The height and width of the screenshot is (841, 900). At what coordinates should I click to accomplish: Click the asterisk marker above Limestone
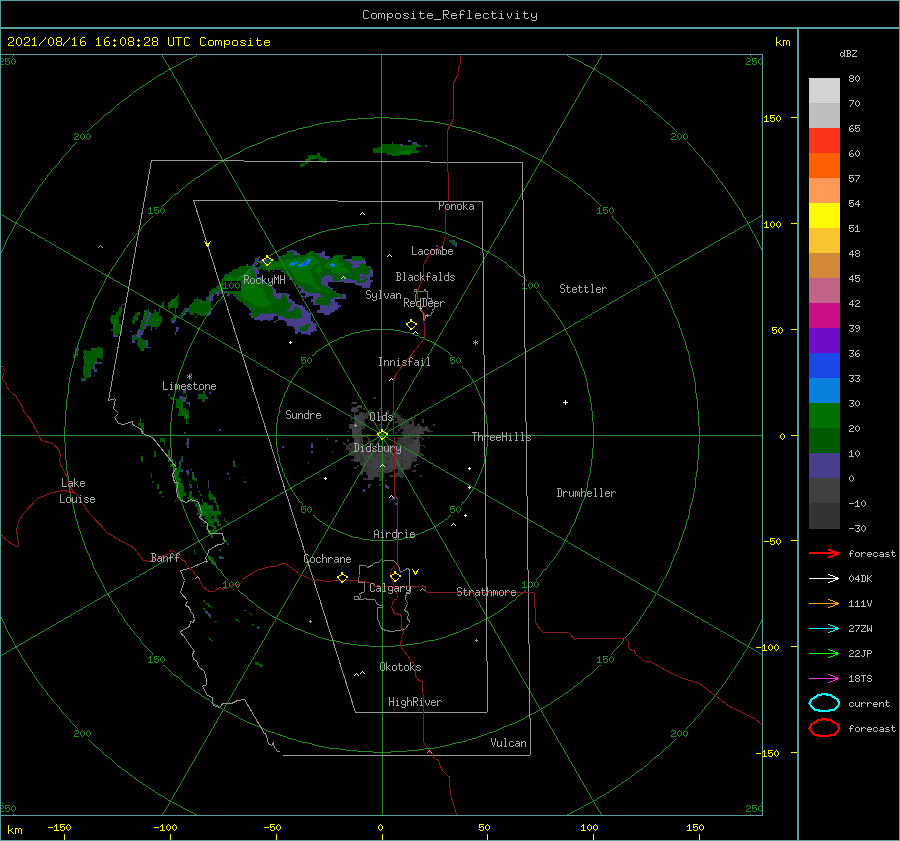[189, 377]
